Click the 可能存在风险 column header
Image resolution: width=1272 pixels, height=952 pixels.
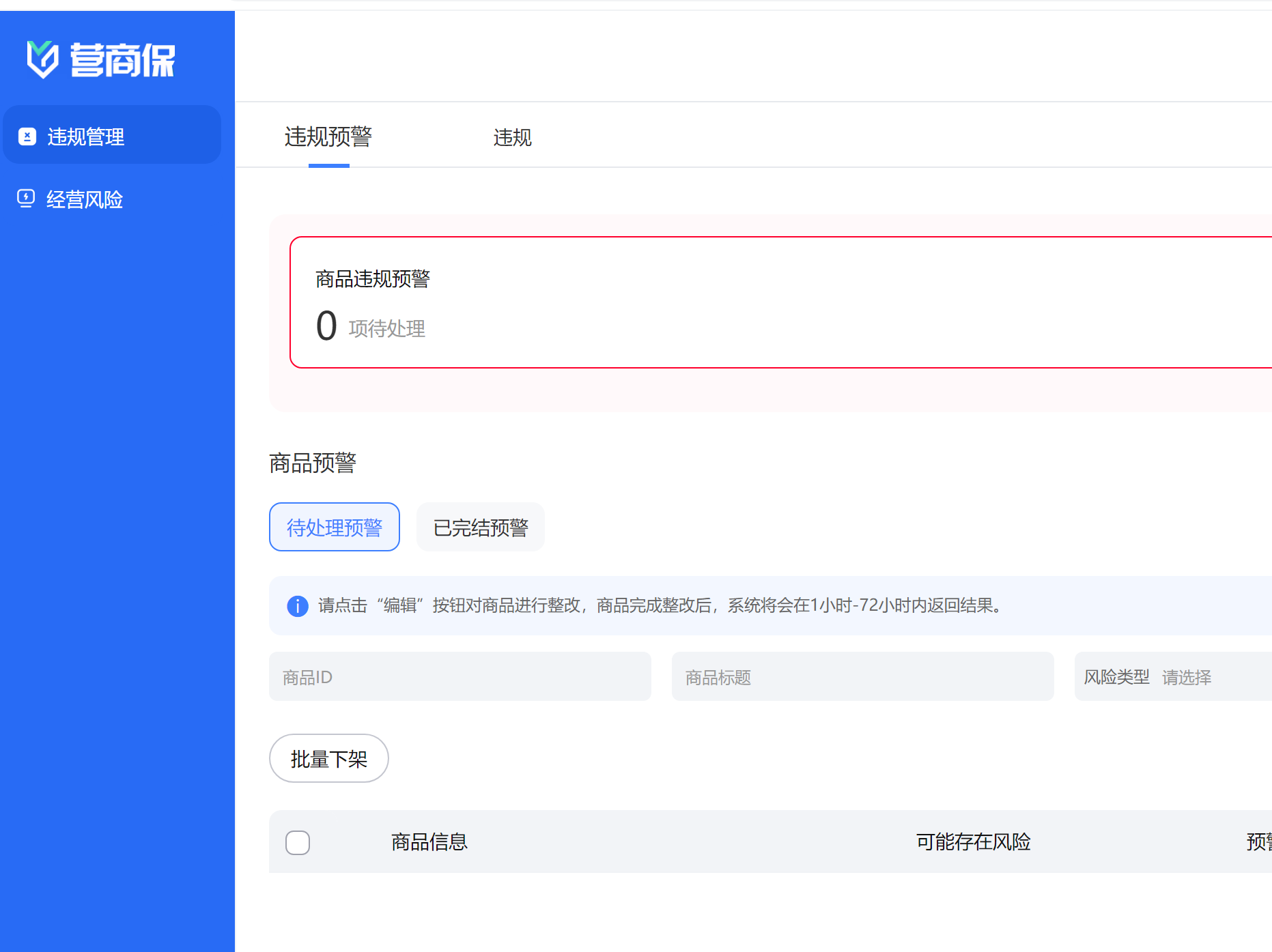tap(973, 842)
